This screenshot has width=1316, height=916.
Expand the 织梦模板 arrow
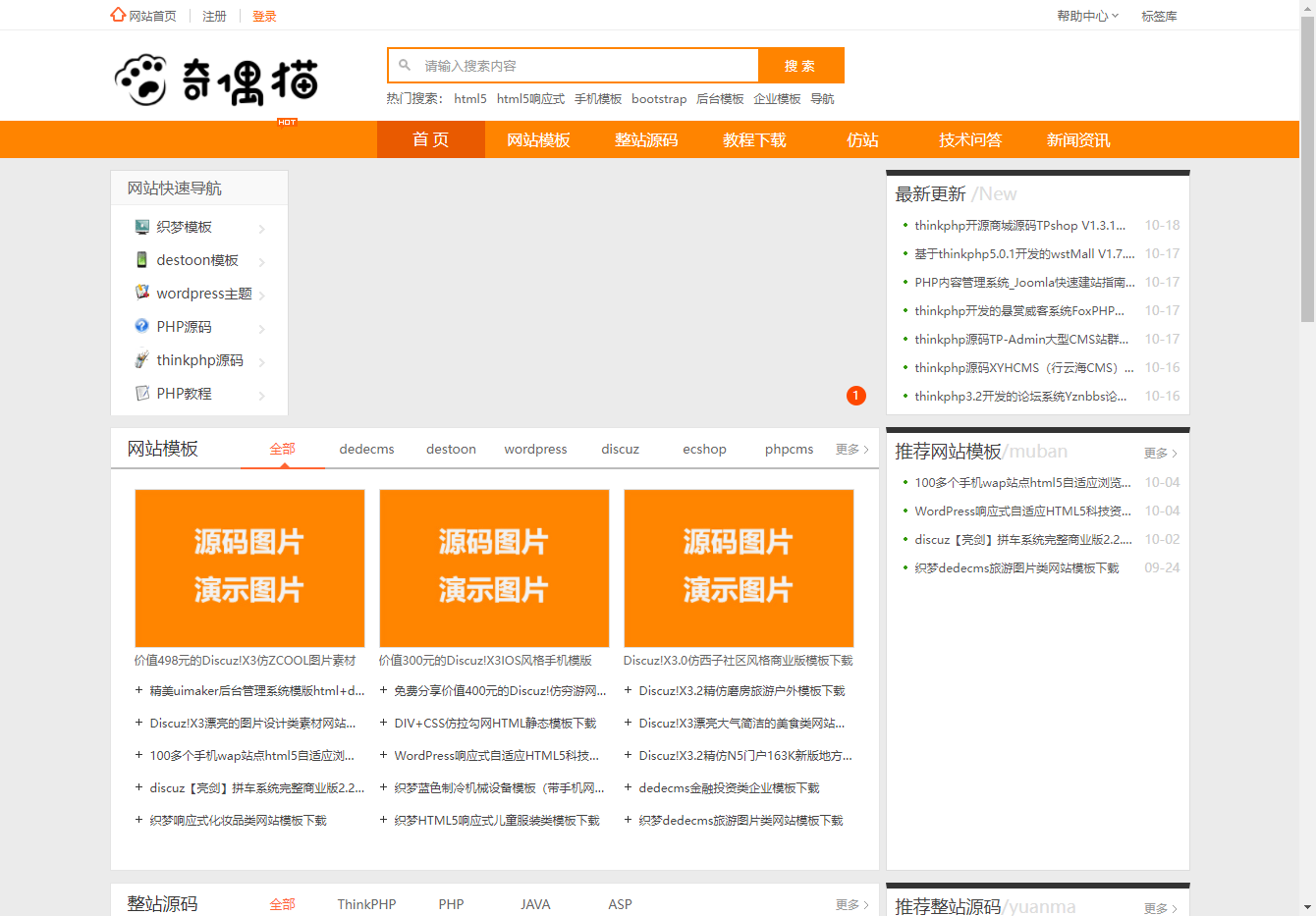point(262,229)
